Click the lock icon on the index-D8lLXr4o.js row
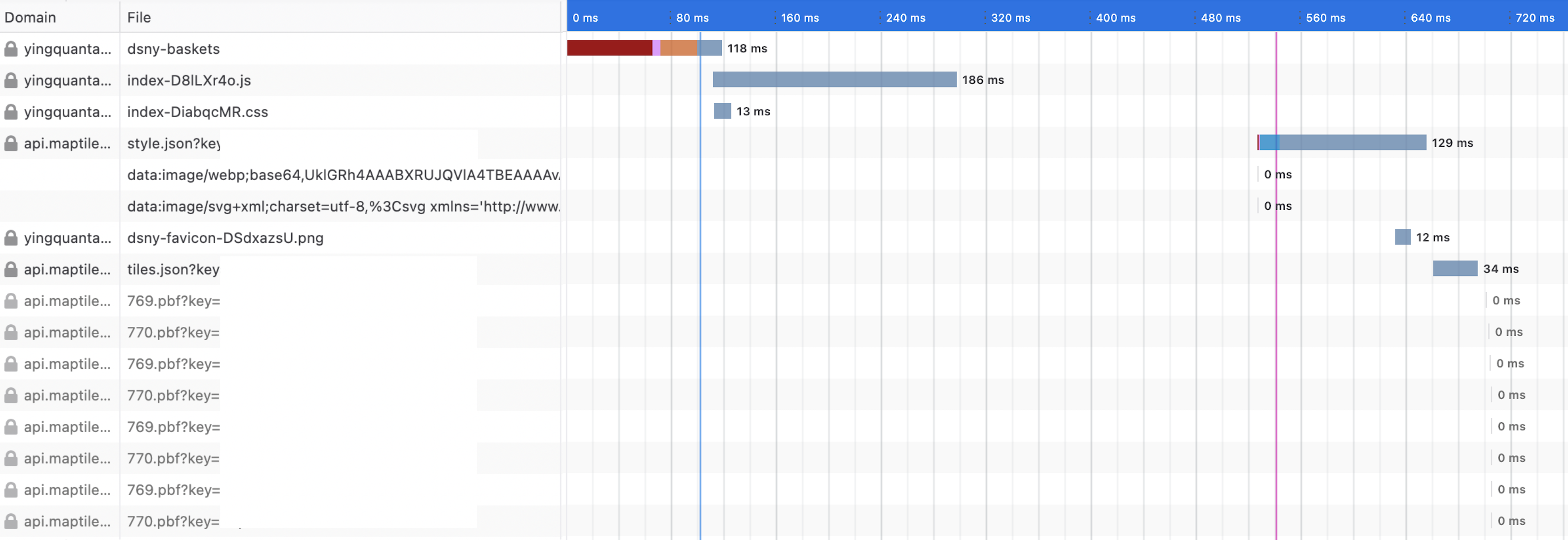Viewport: 1568px width, 540px height. tap(11, 81)
